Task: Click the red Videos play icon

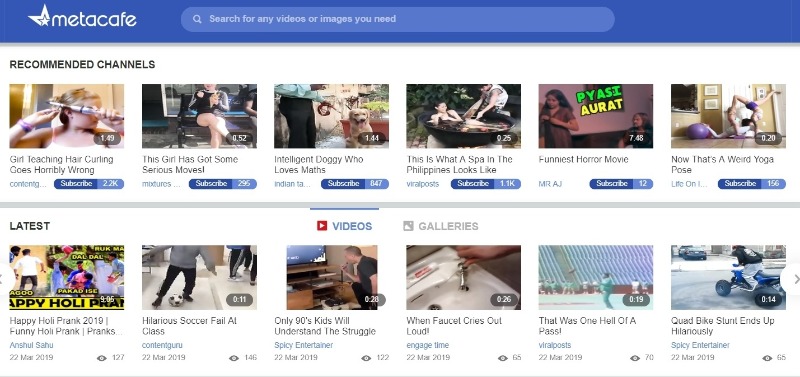Action: point(321,225)
